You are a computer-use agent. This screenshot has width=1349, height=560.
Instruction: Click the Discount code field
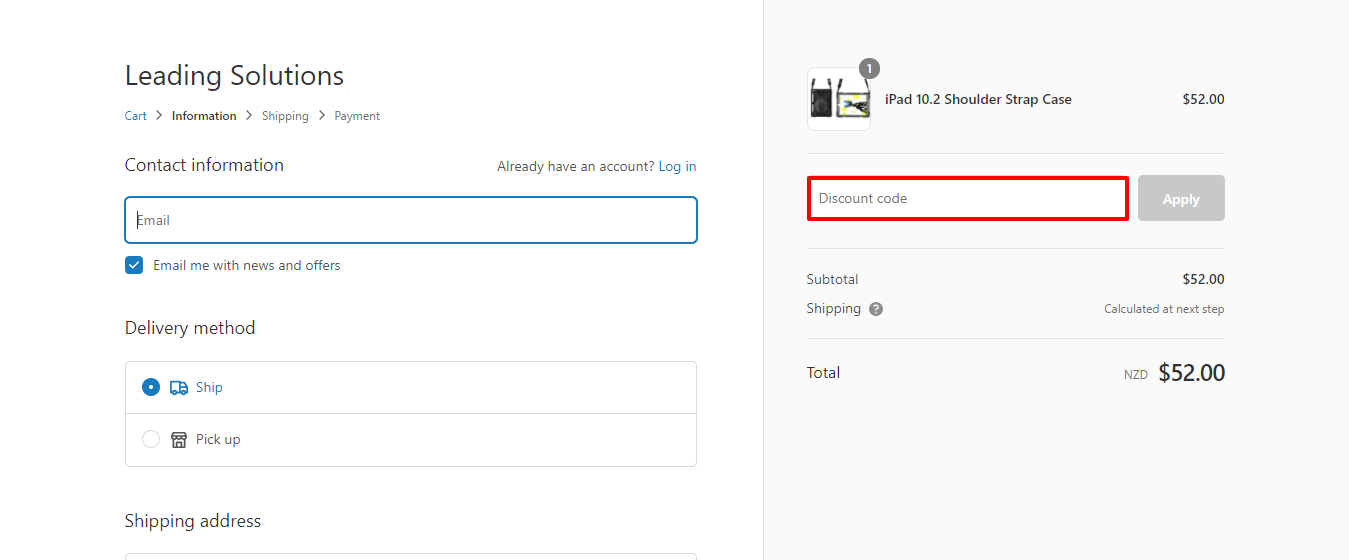(968, 198)
